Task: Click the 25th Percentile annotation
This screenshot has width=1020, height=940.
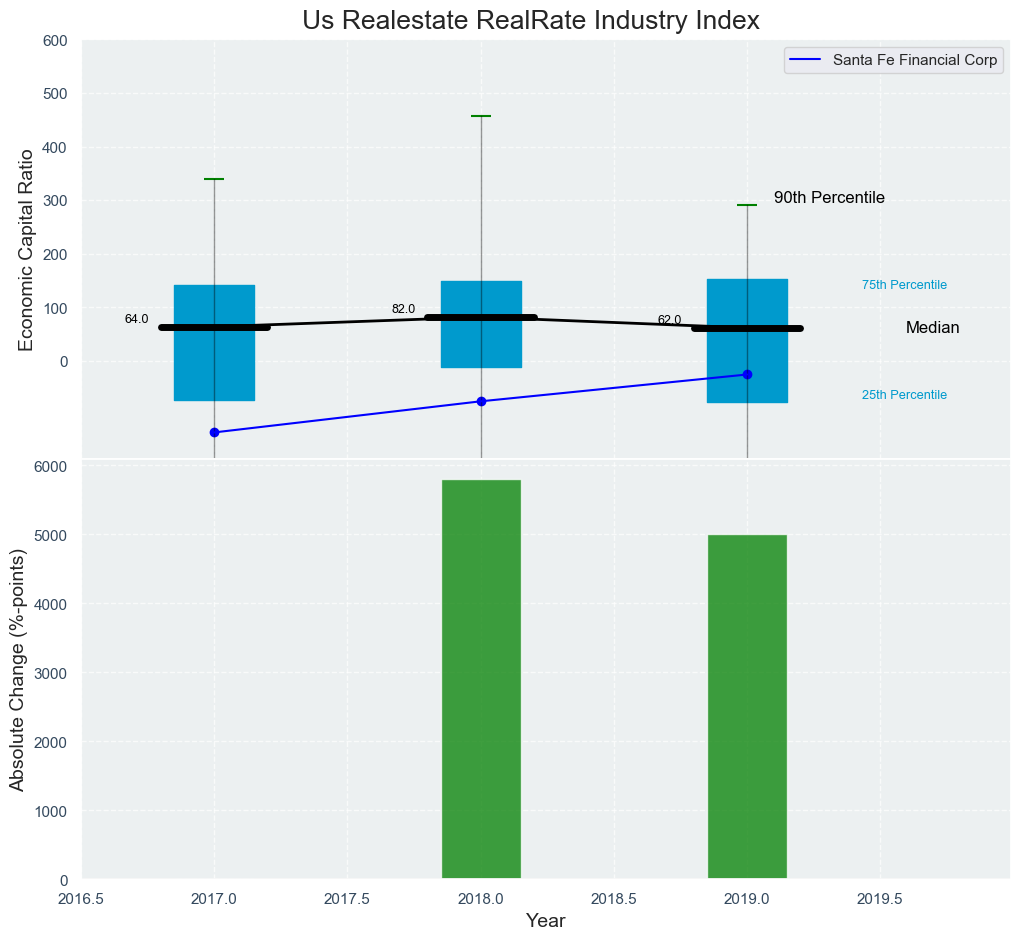Action: [904, 395]
